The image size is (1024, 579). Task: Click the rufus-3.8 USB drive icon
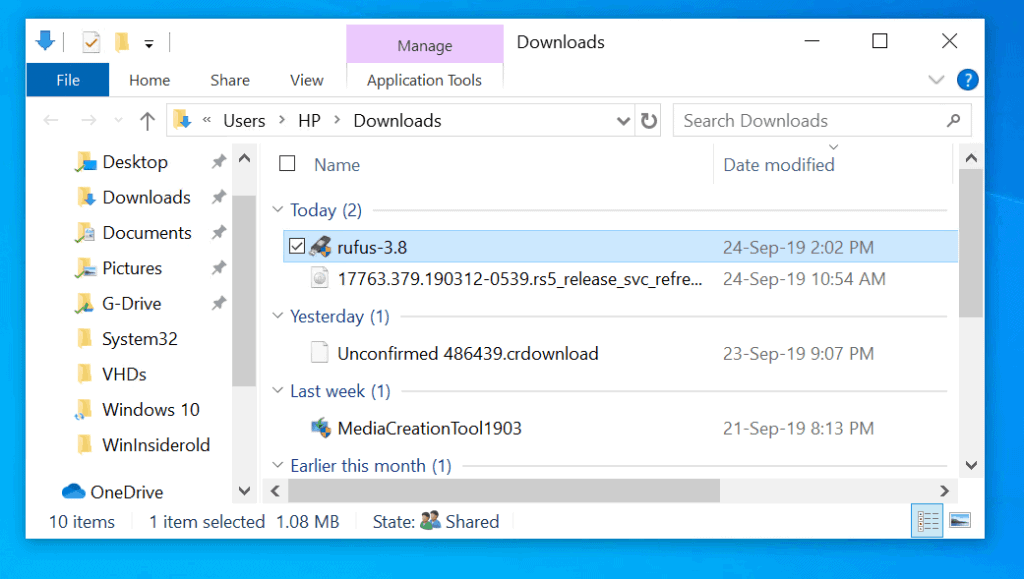[320, 247]
